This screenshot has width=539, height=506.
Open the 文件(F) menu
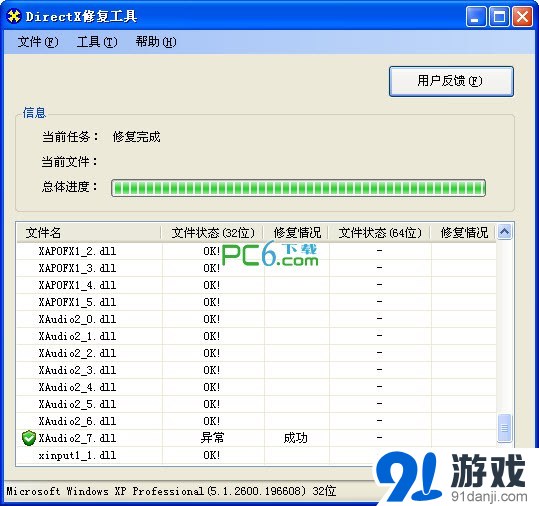pos(38,42)
